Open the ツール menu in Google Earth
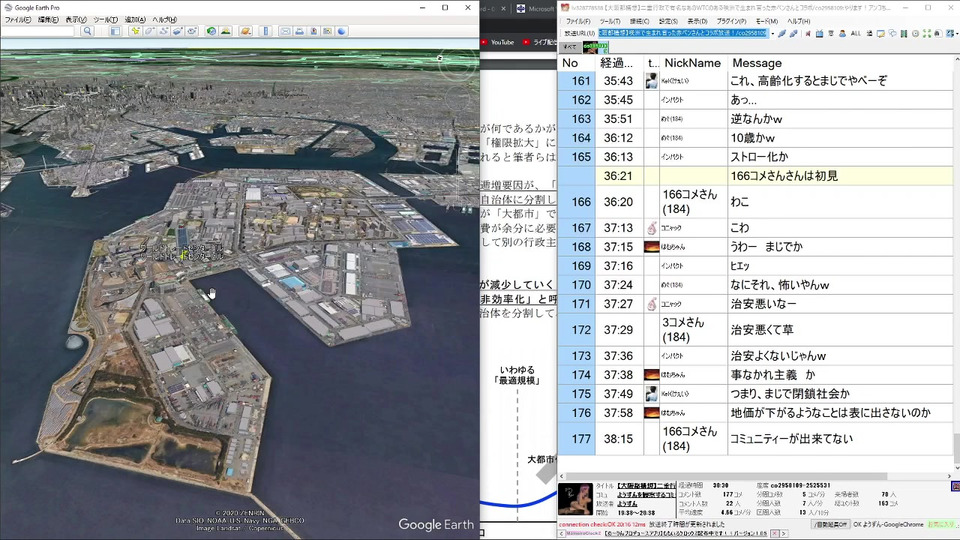The height and width of the screenshot is (540, 960). pyautogui.click(x=104, y=20)
